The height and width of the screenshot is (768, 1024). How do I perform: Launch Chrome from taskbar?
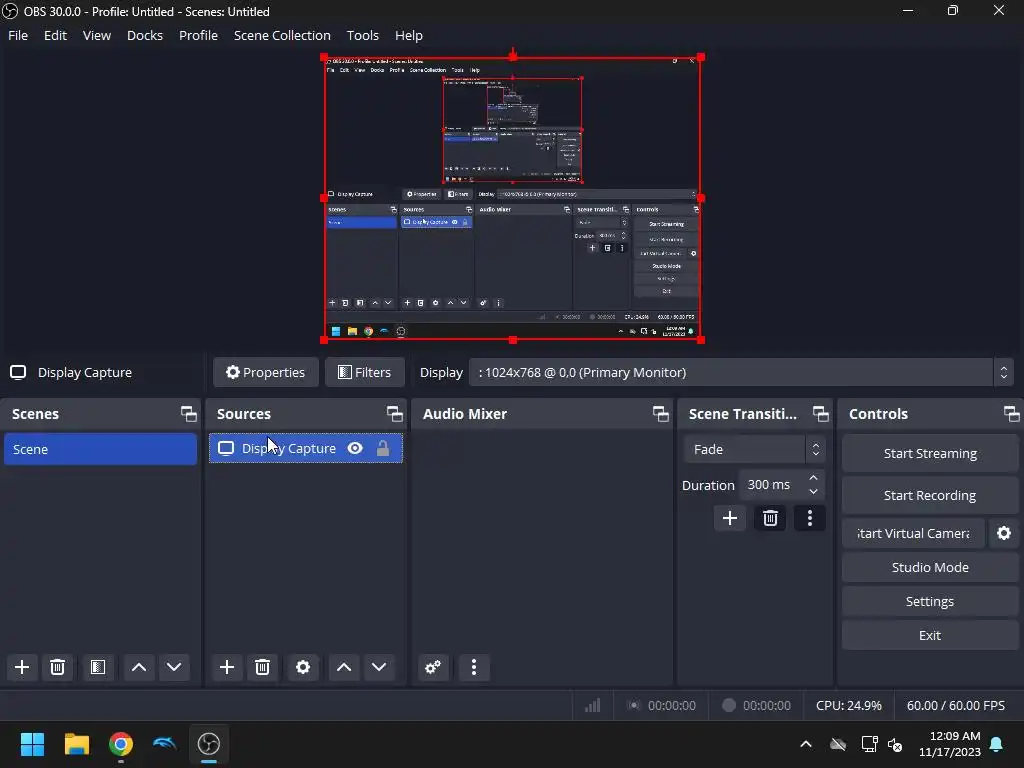click(x=120, y=744)
